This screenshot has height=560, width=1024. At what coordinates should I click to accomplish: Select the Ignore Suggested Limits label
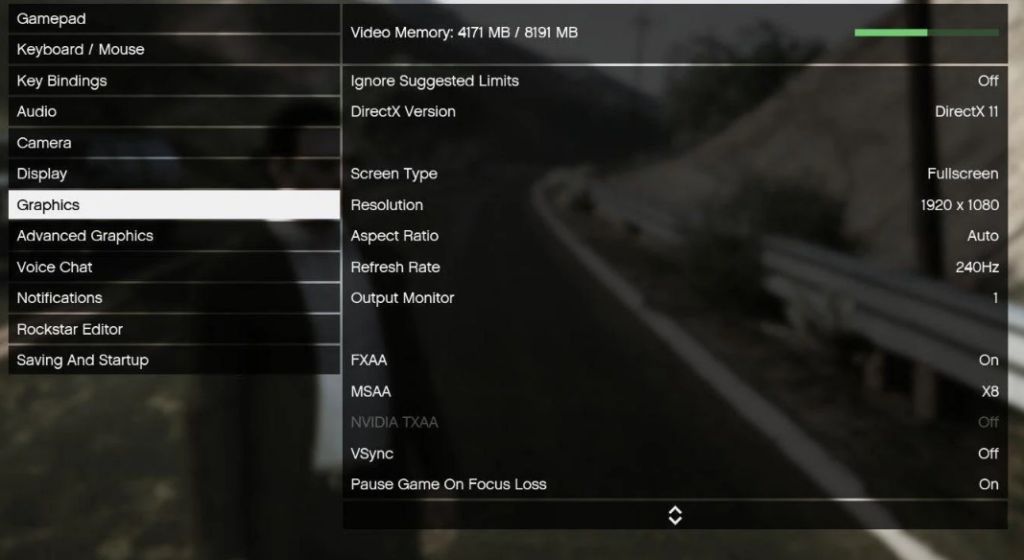click(435, 81)
